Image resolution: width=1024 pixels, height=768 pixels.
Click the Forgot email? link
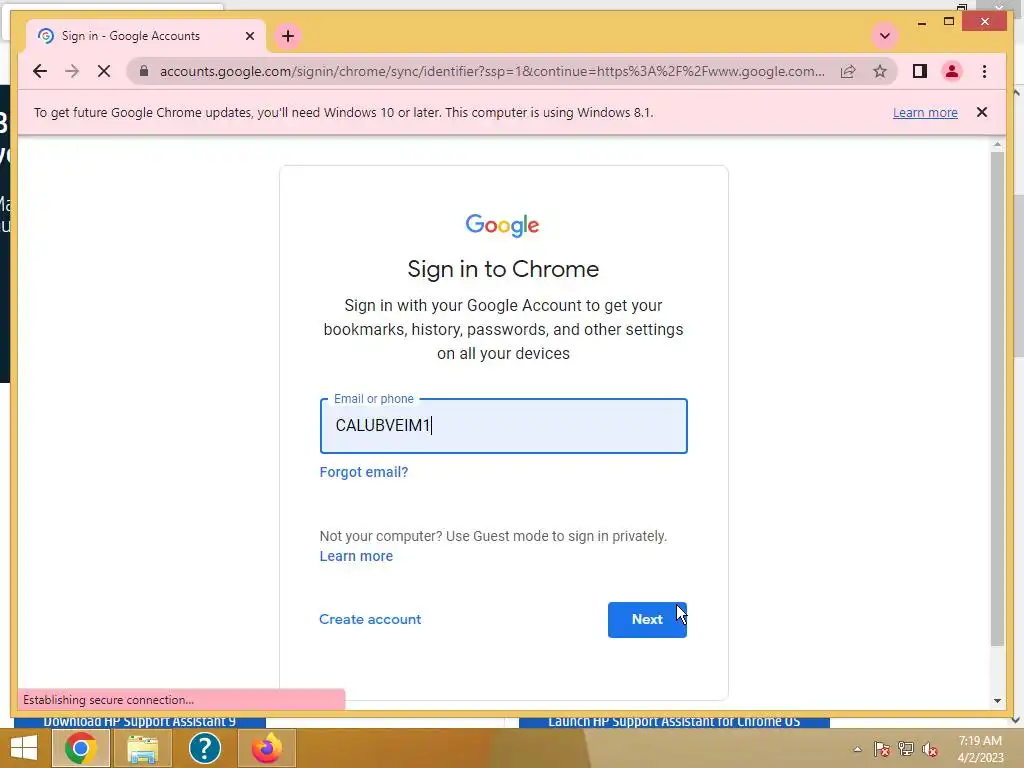click(x=364, y=472)
